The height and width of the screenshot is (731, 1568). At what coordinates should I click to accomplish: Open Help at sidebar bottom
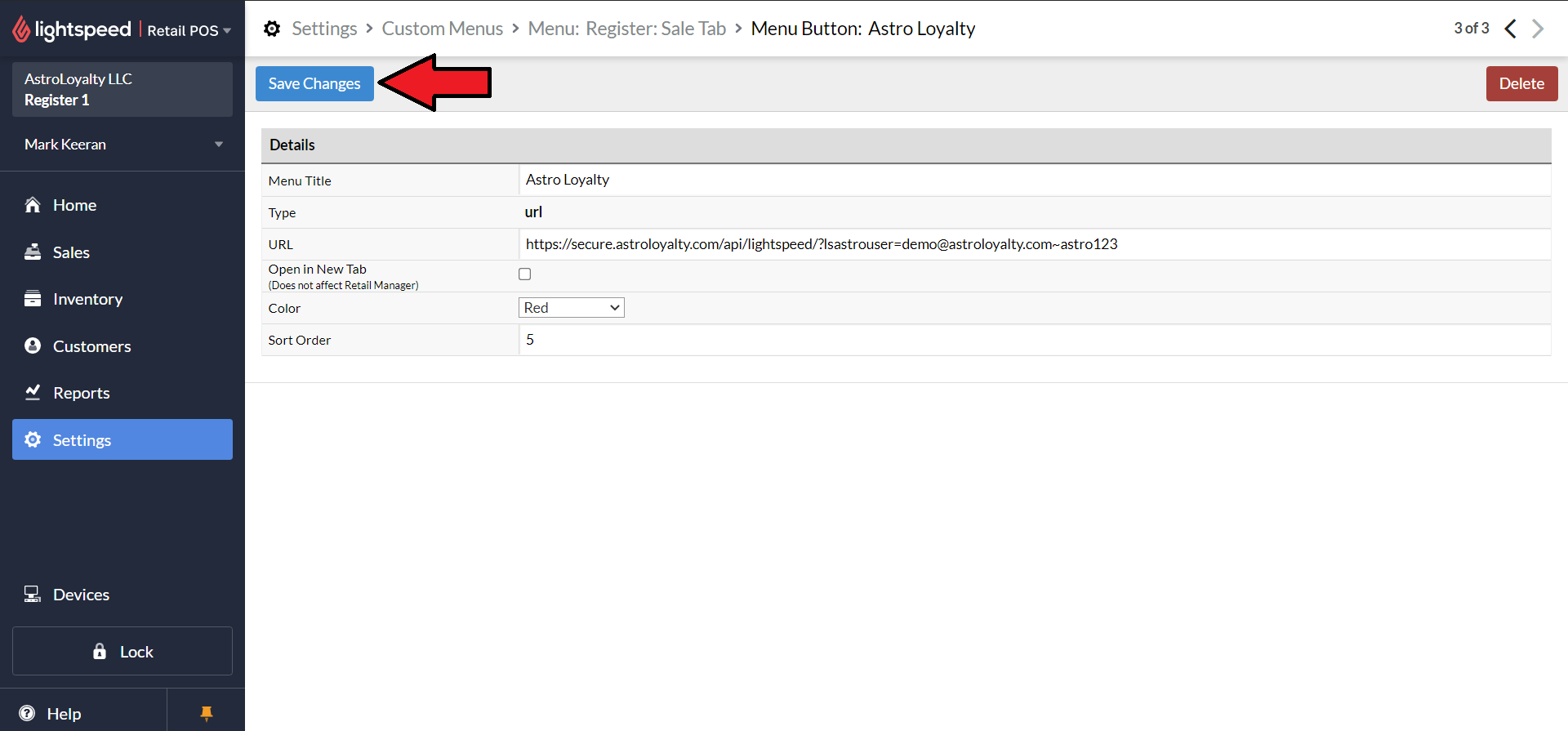[83, 713]
